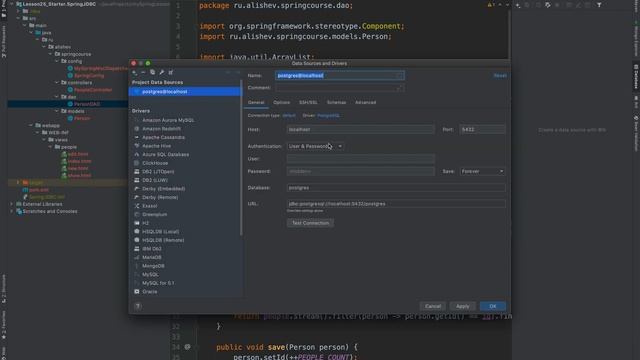
Task: Choose the MySQL for 5.1 driver
Action: click(x=158, y=283)
